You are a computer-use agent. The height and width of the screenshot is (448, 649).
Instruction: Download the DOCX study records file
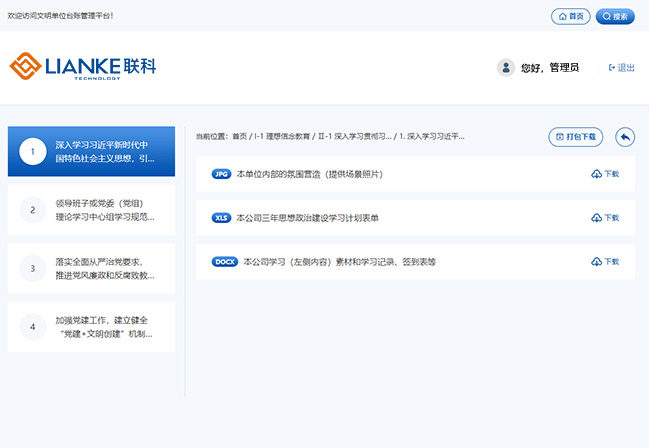(x=605, y=261)
